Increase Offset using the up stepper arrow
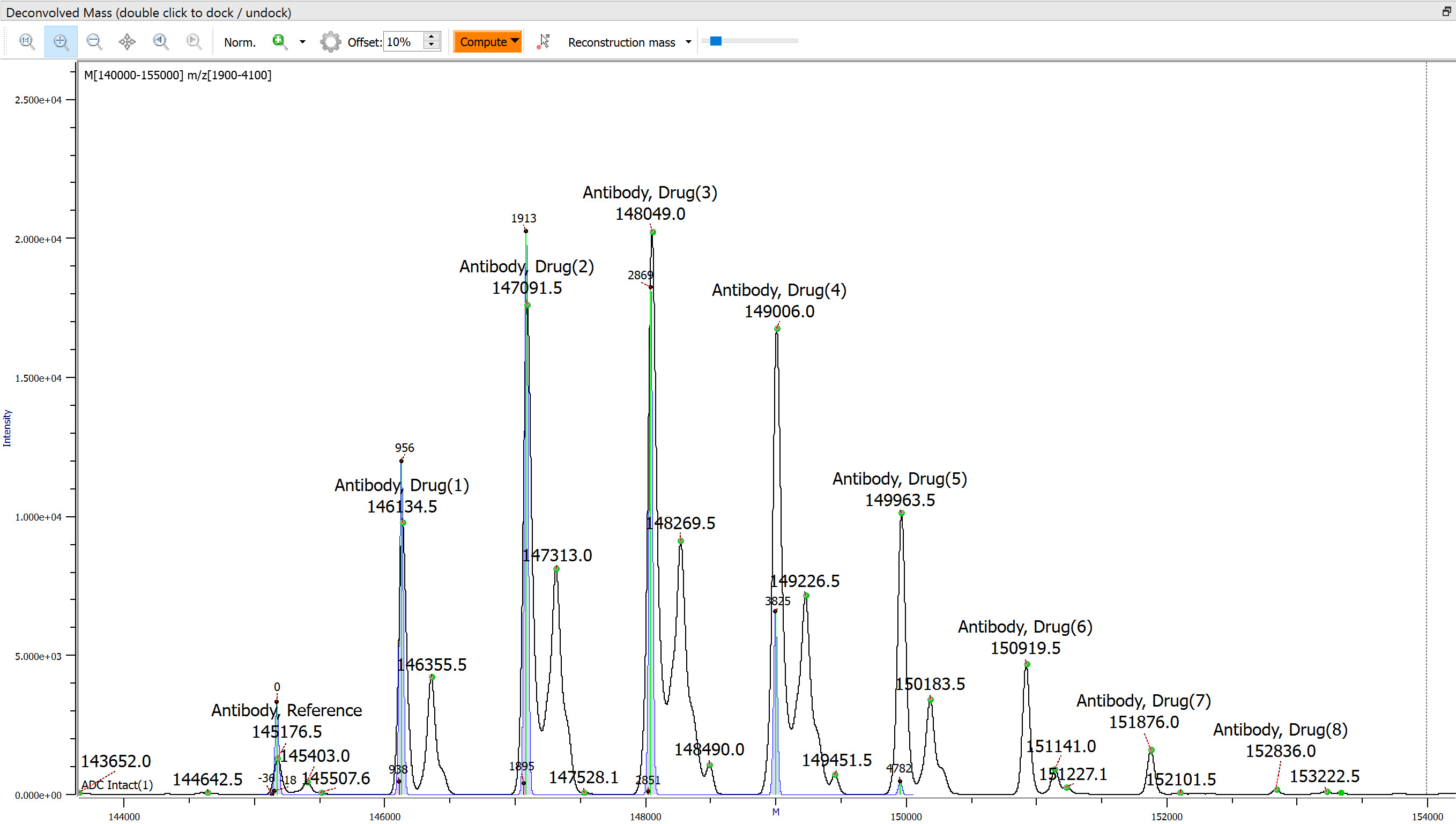 [x=431, y=36]
